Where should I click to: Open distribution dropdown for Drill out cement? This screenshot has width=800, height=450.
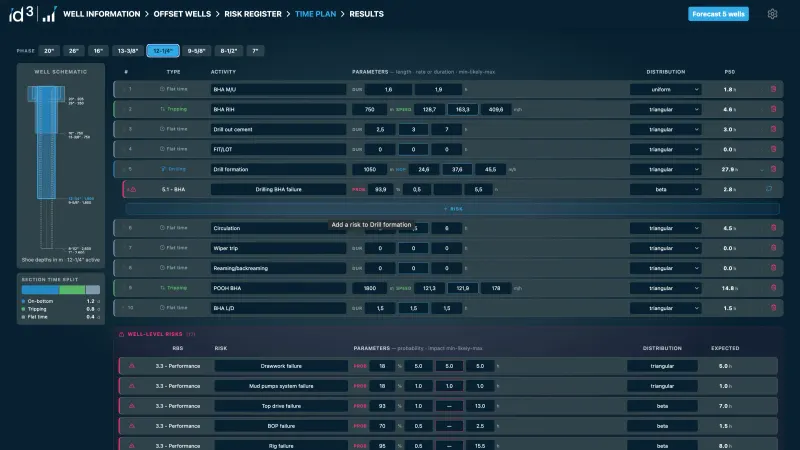coord(665,129)
